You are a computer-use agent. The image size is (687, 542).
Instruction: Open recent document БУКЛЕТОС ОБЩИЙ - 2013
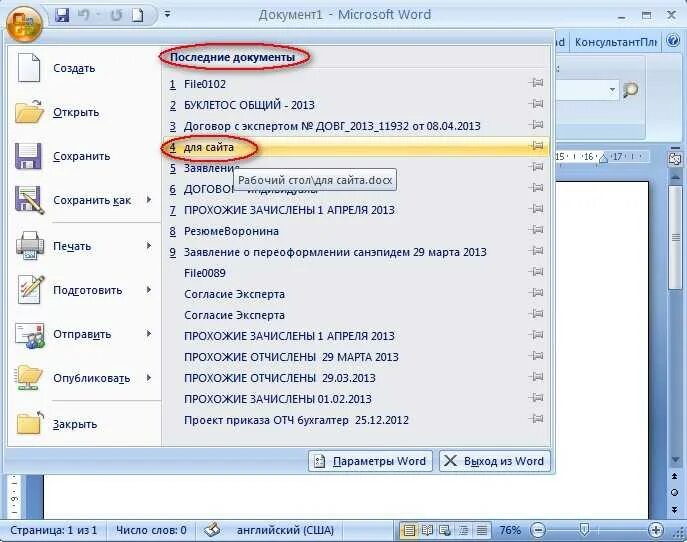pyautogui.click(x=356, y=105)
